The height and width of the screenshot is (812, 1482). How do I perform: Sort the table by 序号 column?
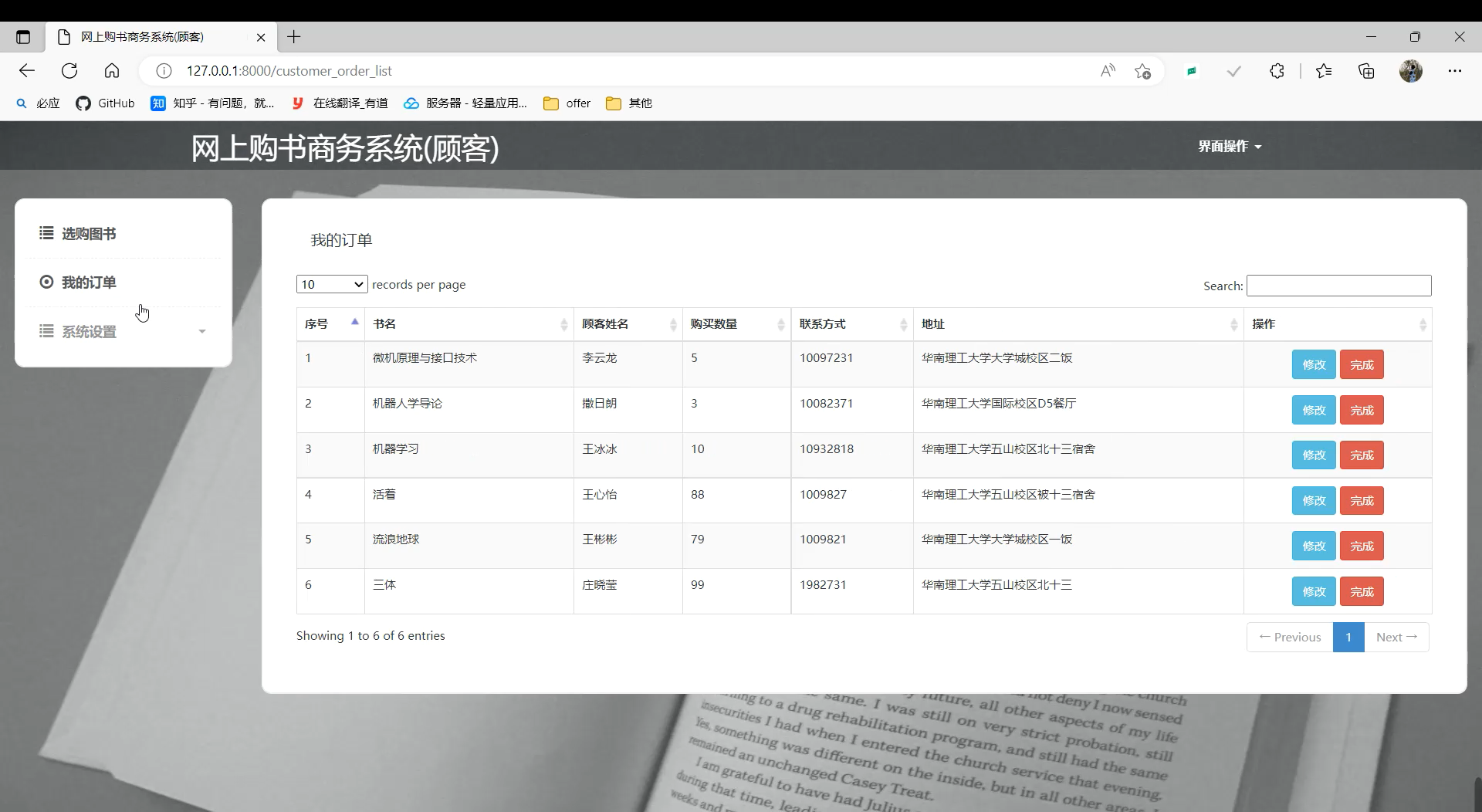point(330,324)
